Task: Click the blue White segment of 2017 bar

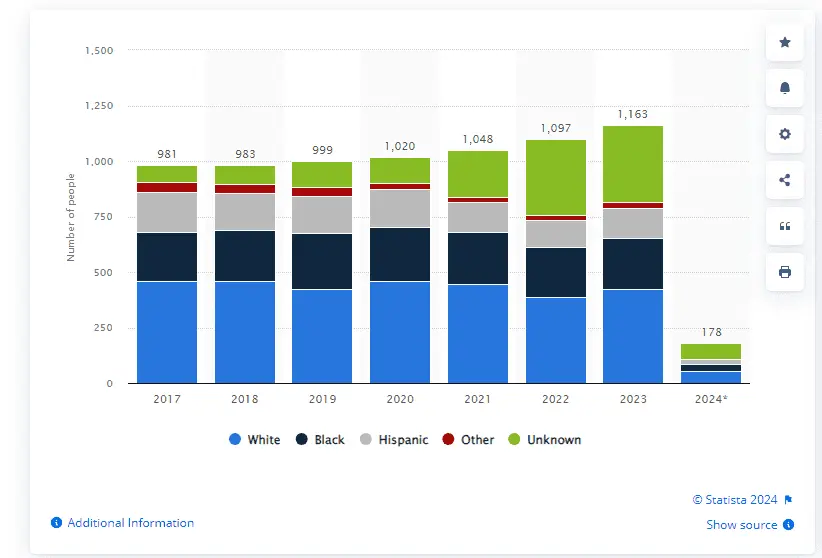Action: (167, 332)
